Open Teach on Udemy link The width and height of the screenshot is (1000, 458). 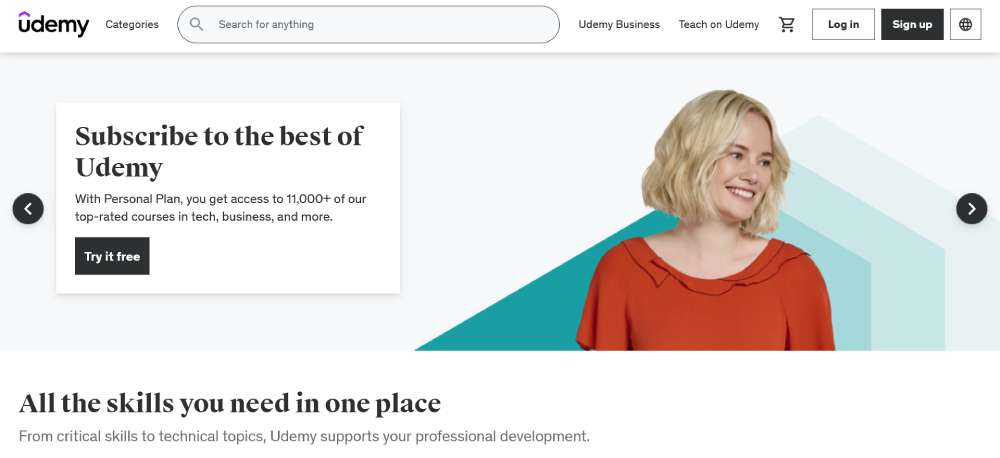pyautogui.click(x=719, y=24)
